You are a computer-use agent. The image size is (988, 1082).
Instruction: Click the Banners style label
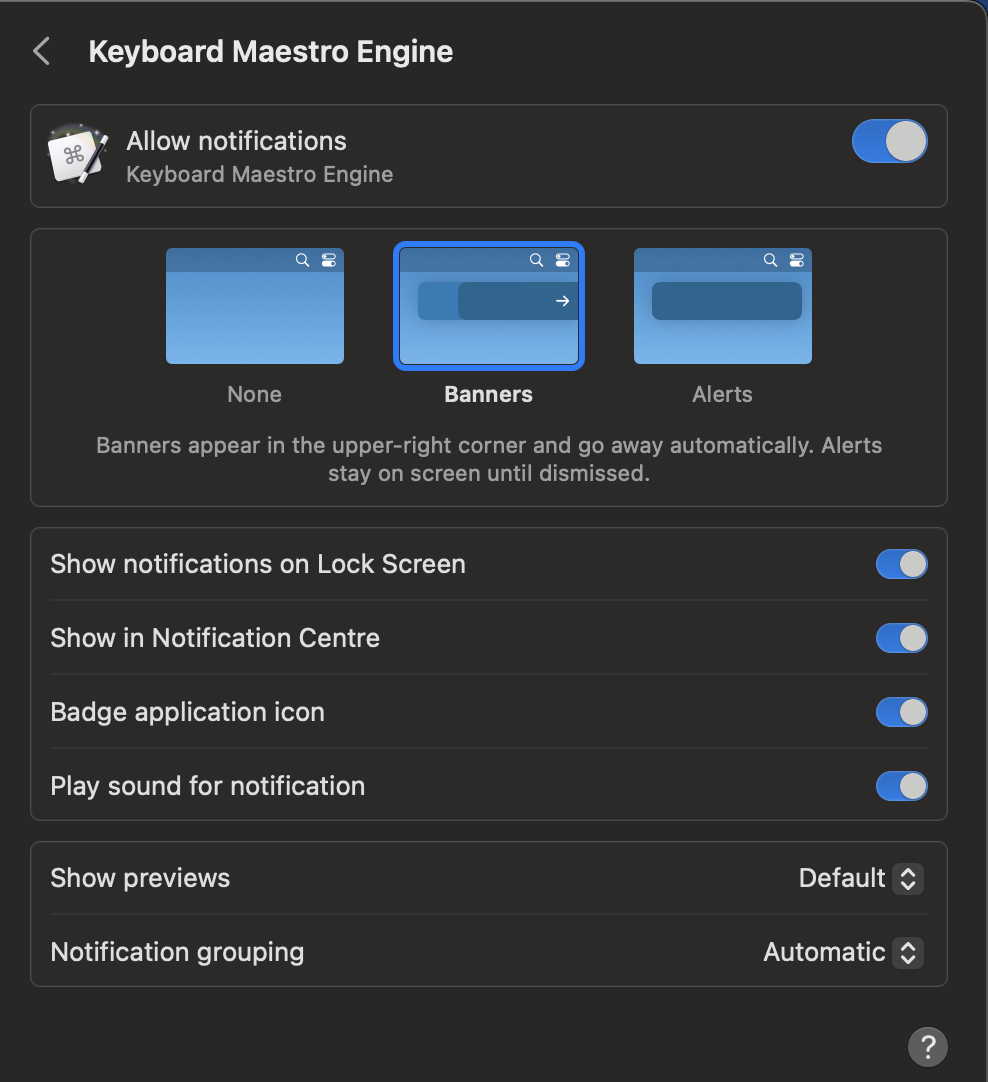pyautogui.click(x=489, y=394)
